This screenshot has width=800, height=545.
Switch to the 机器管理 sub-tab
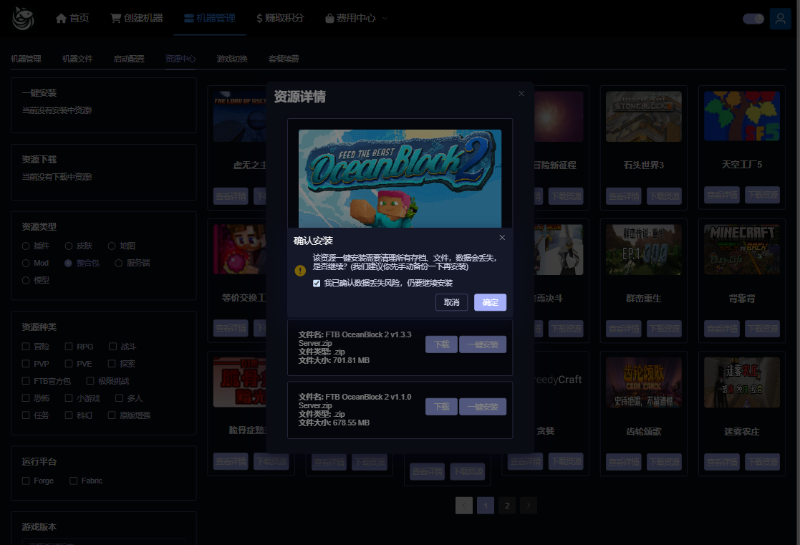[x=26, y=59]
